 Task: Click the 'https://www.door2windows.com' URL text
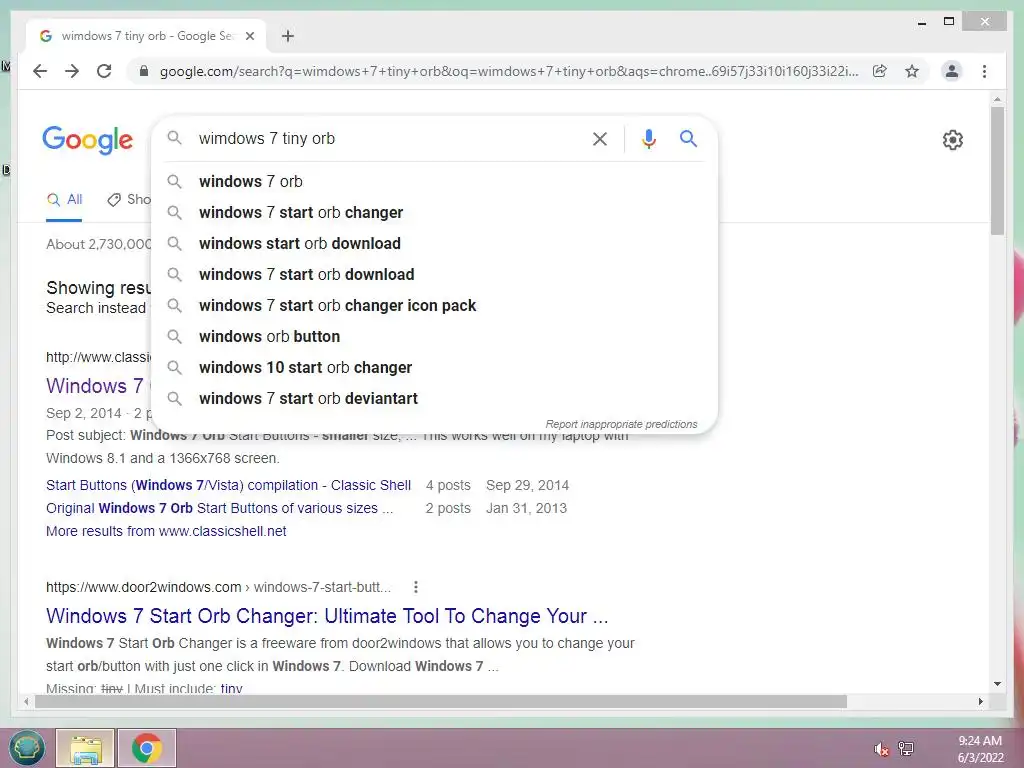pyautogui.click(x=144, y=587)
